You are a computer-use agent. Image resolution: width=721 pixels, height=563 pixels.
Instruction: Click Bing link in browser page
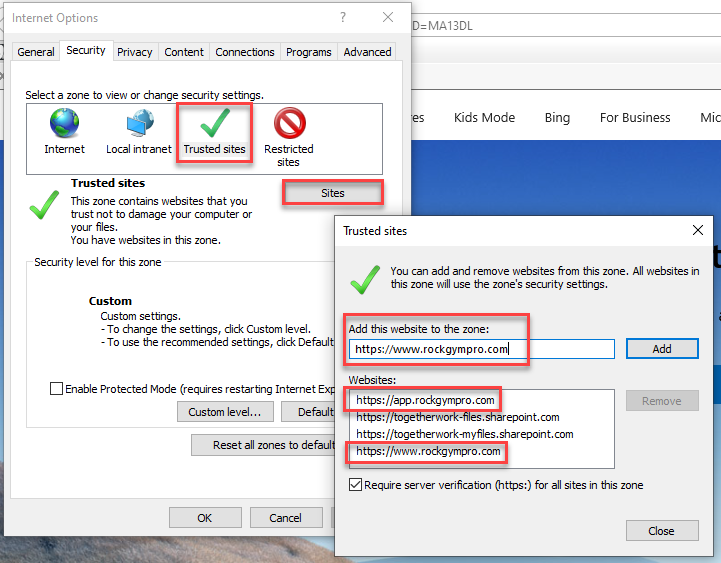coord(557,118)
